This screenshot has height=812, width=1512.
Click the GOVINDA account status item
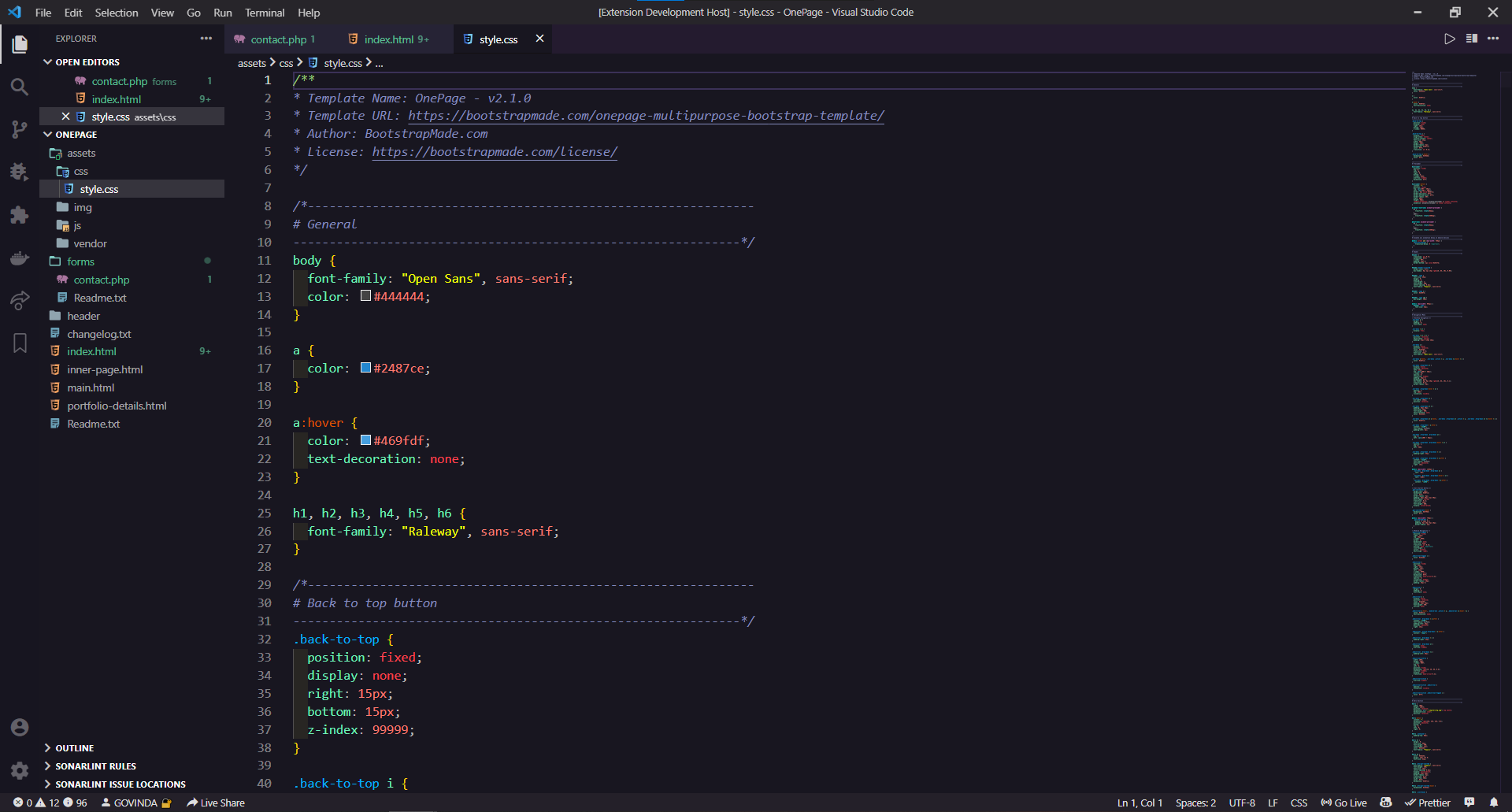pyautogui.click(x=135, y=803)
